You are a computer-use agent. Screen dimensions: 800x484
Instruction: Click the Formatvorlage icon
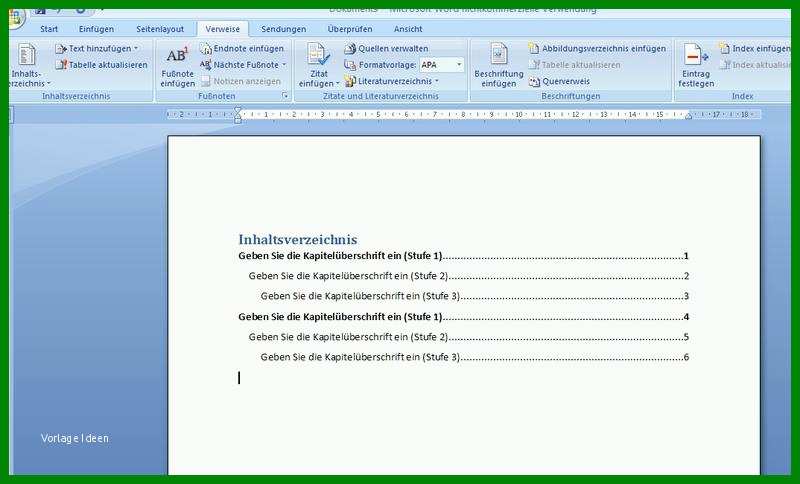[x=350, y=65]
